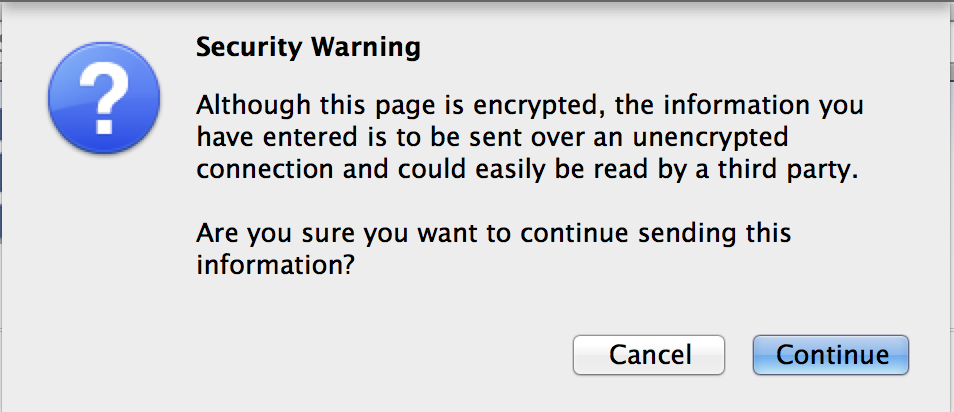Viewport: 954px width, 412px height.
Task: Click the 'Are you sure' question line
Action: (x=493, y=234)
